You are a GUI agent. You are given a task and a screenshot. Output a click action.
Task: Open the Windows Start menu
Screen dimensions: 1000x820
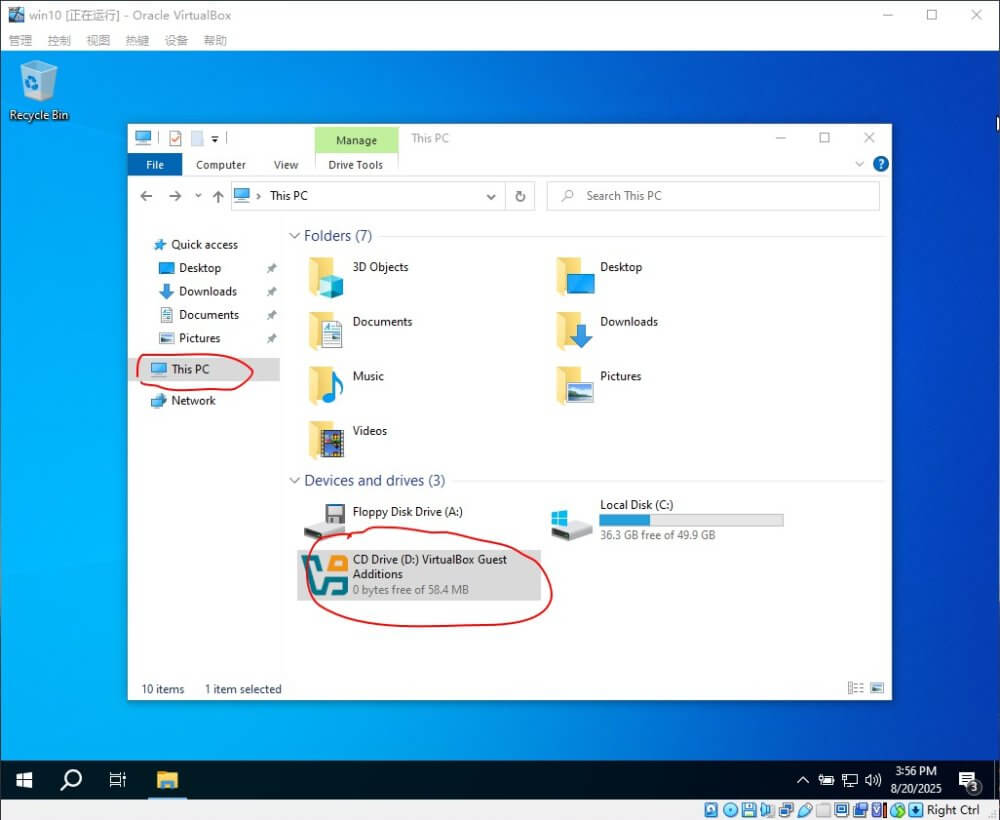[x=24, y=779]
